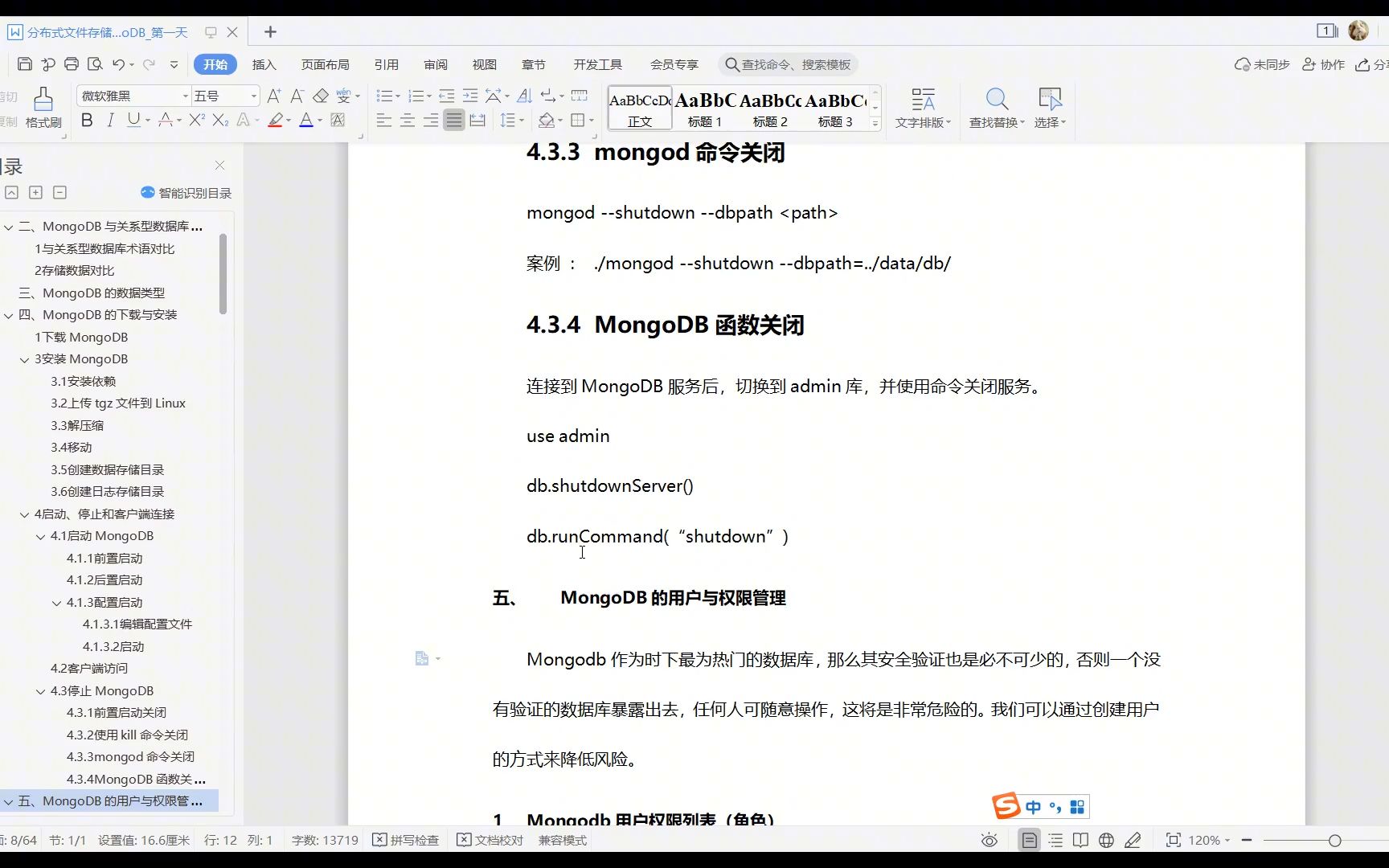This screenshot has height=868, width=1389.
Task: Click the distributed alignment icon
Action: coord(477,121)
